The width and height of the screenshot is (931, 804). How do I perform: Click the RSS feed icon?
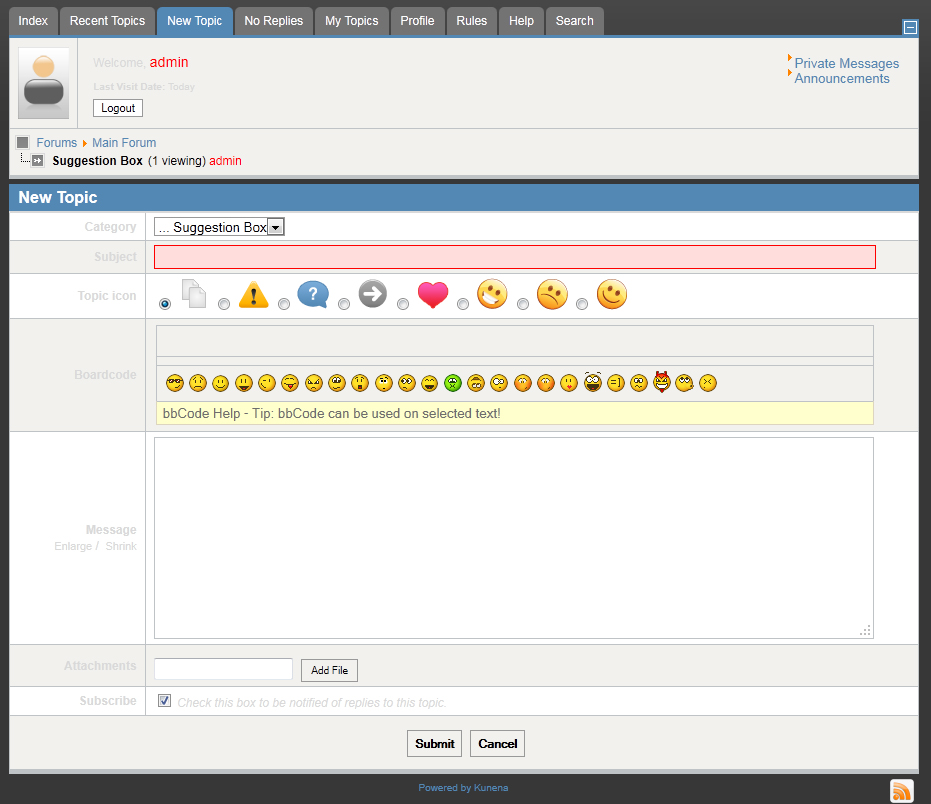[901, 790]
